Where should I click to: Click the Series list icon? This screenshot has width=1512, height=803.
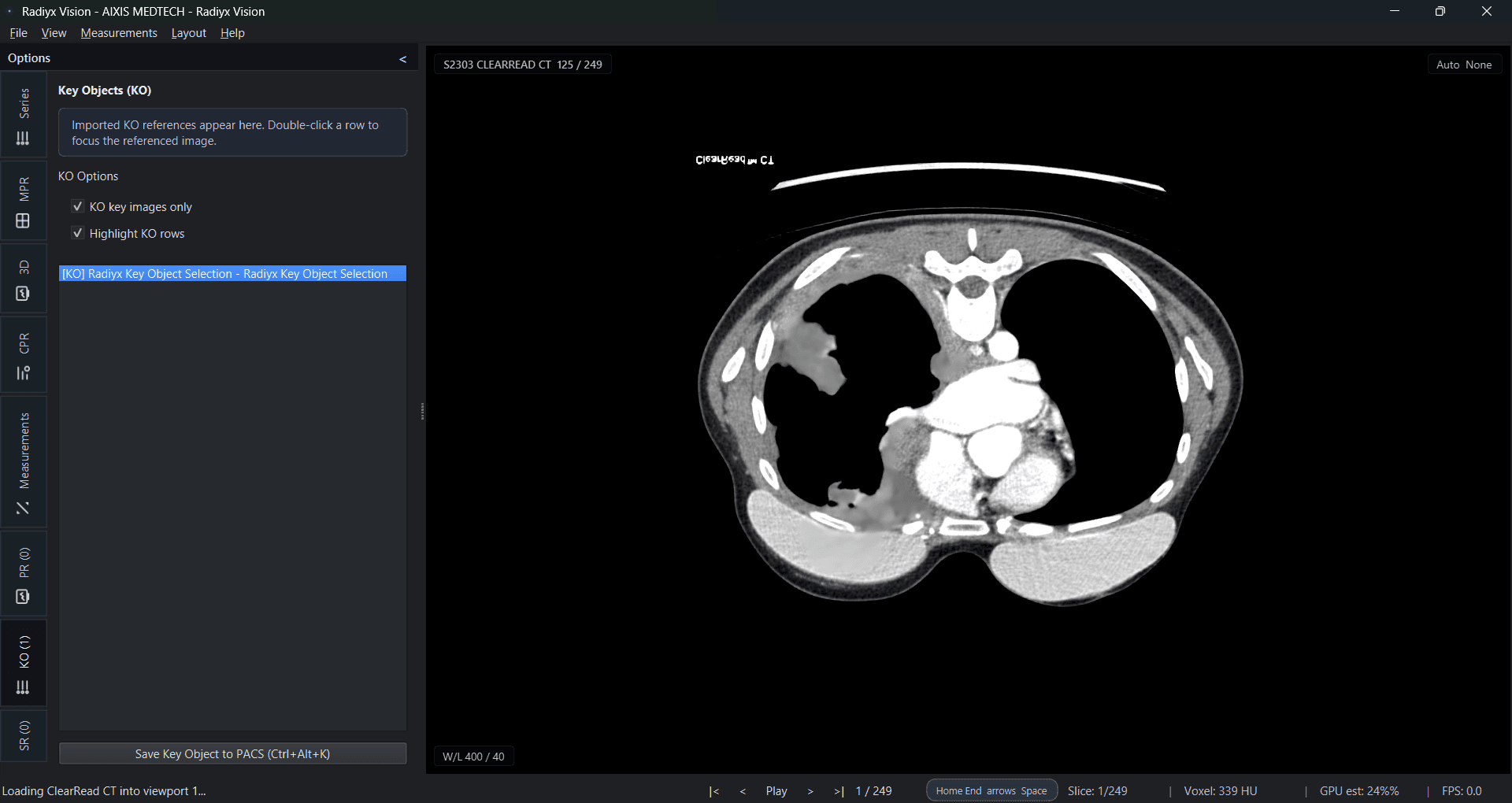click(x=23, y=139)
